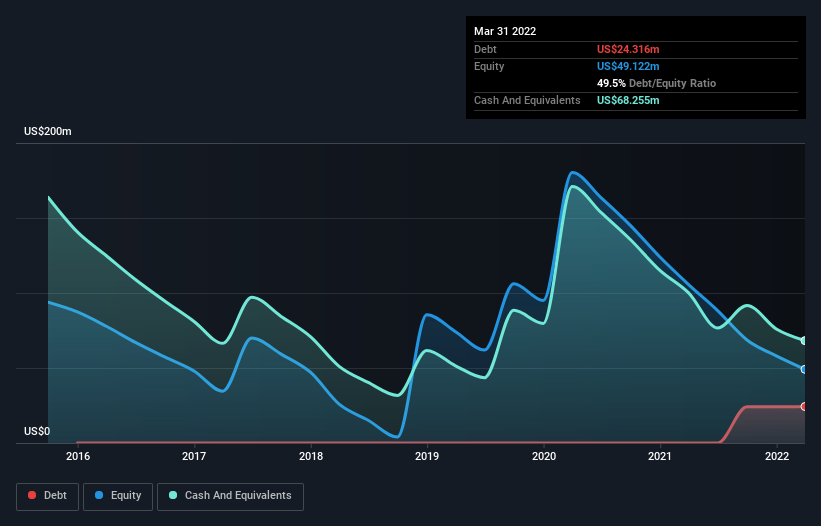Viewport: 821px width, 526px height.
Task: Click the 2022 x-axis label
Action: 777,456
